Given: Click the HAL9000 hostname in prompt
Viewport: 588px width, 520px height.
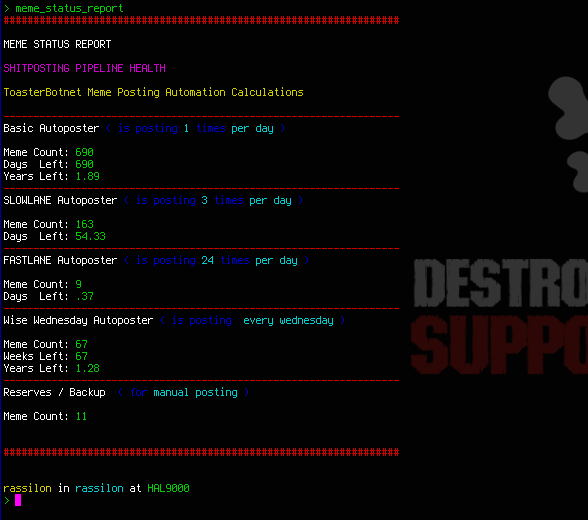Looking at the screenshot, I should [x=168, y=488].
